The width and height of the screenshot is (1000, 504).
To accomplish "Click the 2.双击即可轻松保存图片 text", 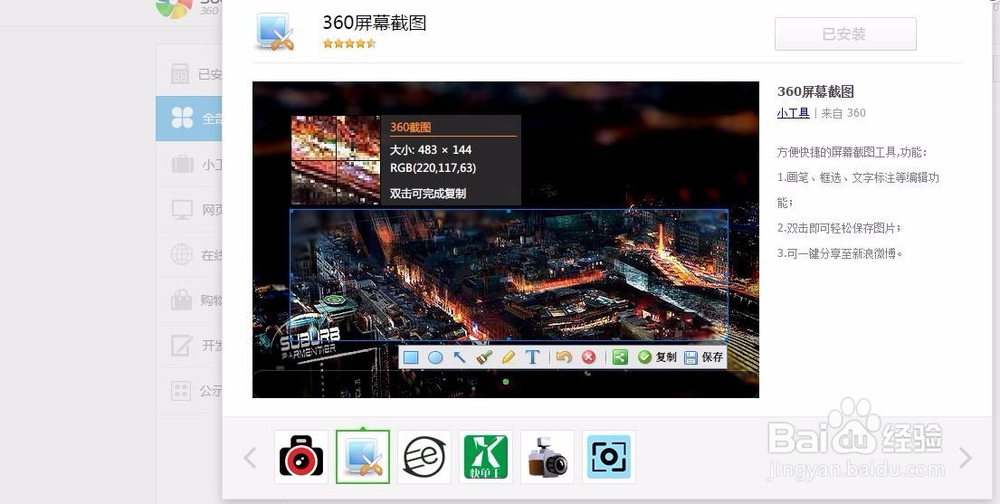I will (x=839, y=228).
